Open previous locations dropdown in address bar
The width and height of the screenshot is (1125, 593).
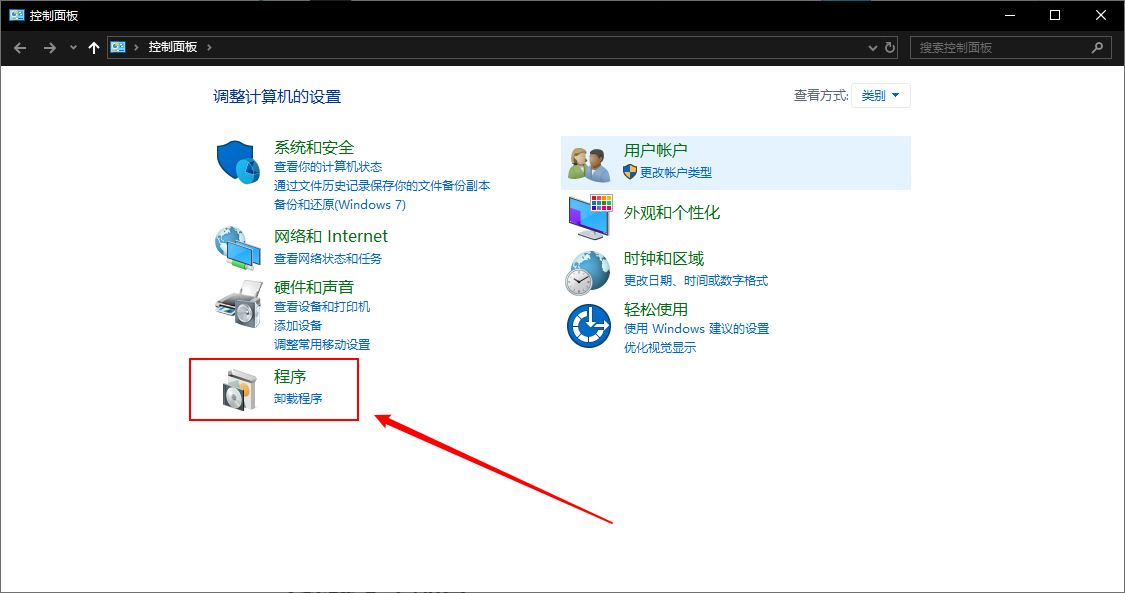click(871, 46)
